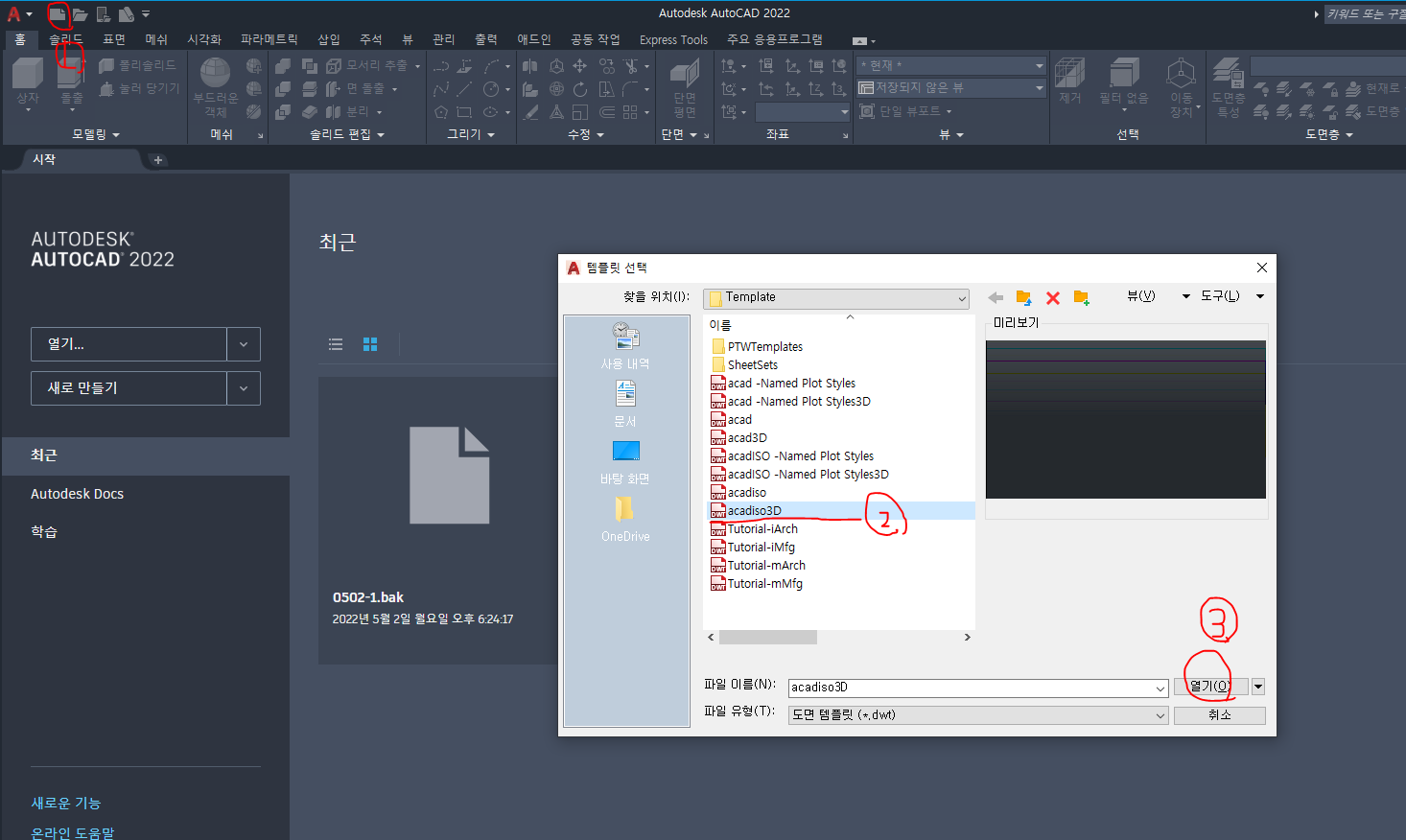1406x840 pixels.
Task: Open 문서 (Documents) place in dialog sidebar
Action: [x=625, y=404]
